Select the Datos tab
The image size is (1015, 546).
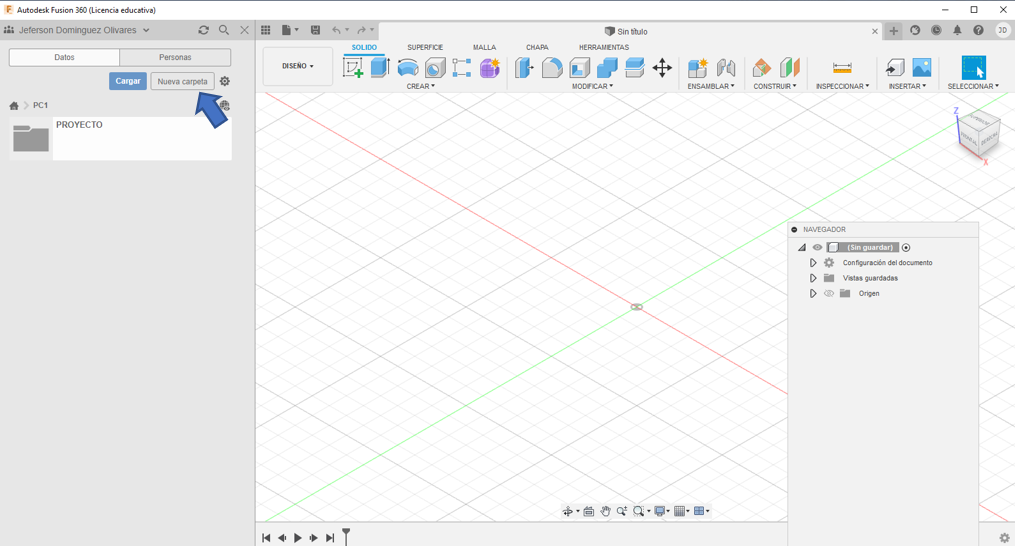point(64,57)
